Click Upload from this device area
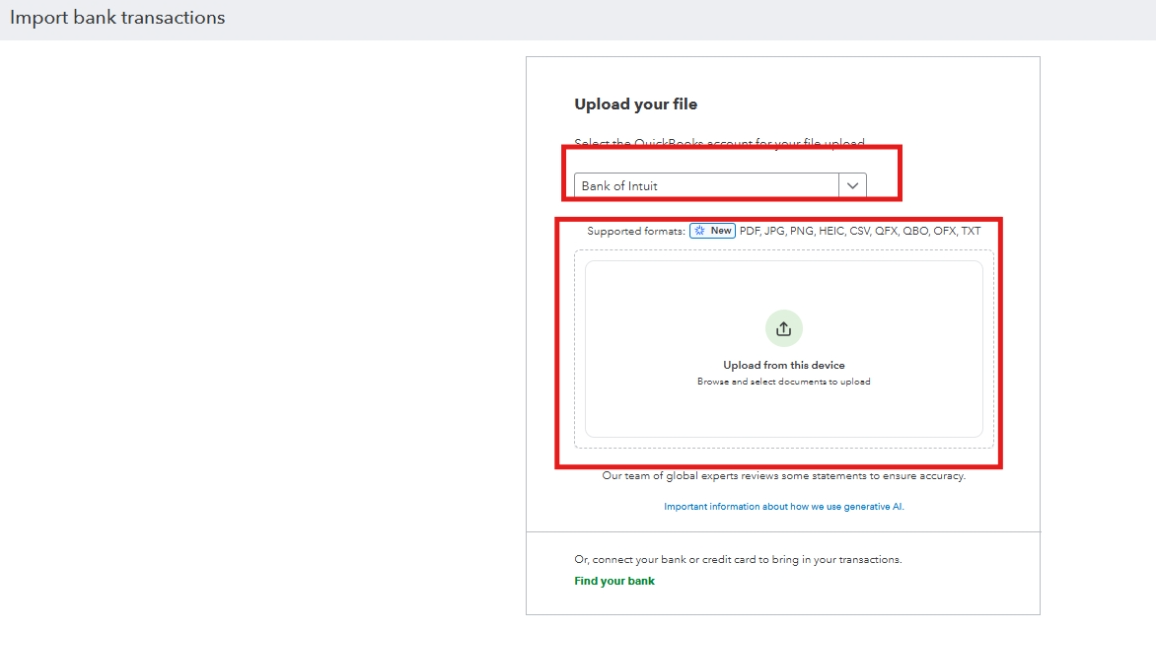1156x651 pixels. click(x=784, y=349)
